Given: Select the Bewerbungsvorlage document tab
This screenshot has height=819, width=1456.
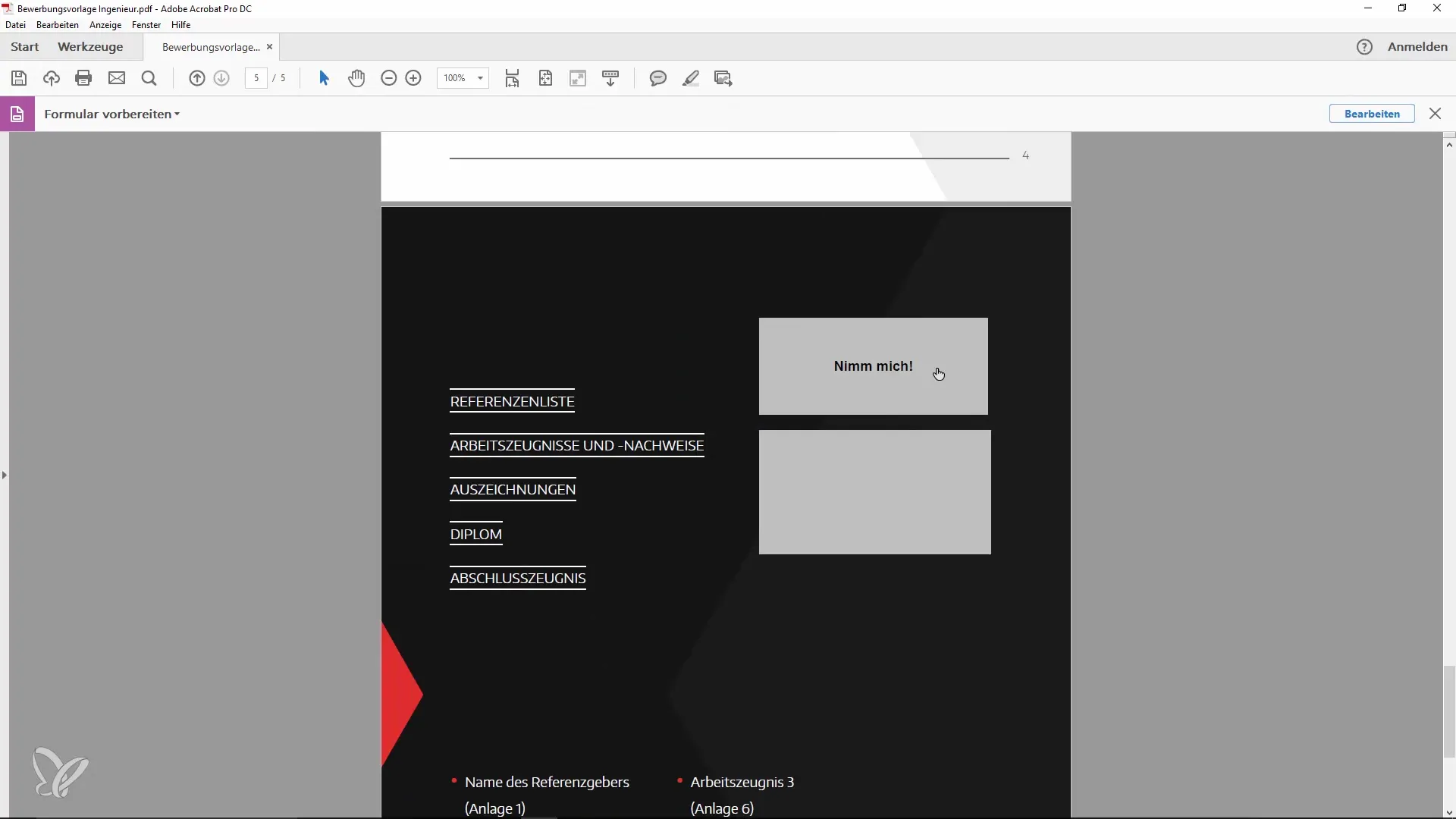Looking at the screenshot, I should 211,47.
